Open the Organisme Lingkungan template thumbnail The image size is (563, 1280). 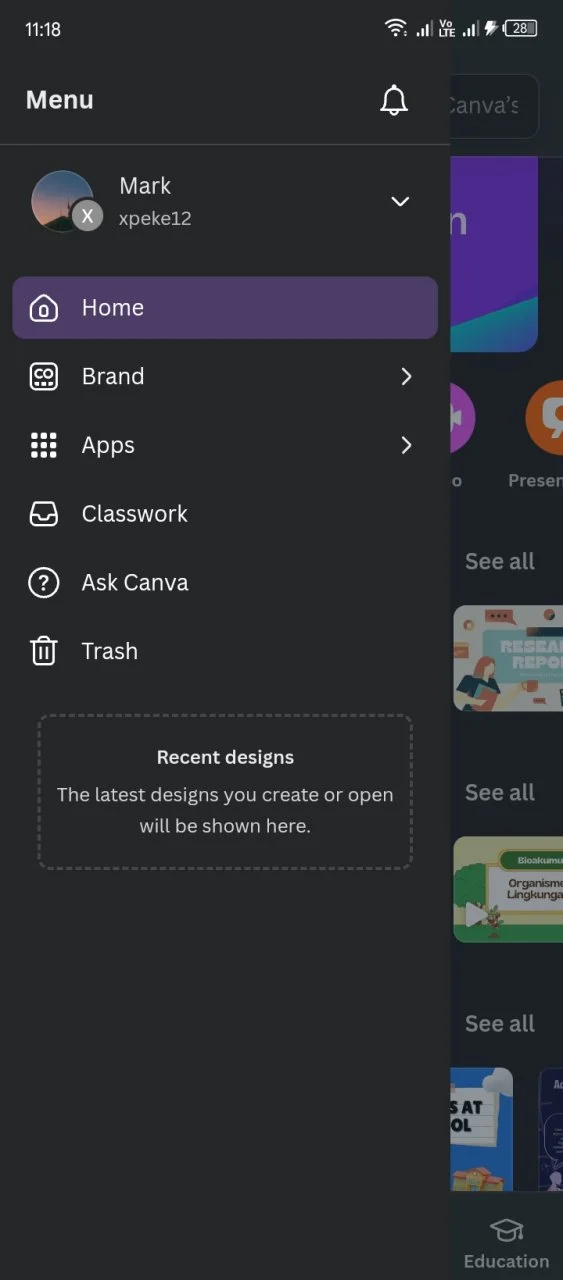pyautogui.click(x=508, y=889)
